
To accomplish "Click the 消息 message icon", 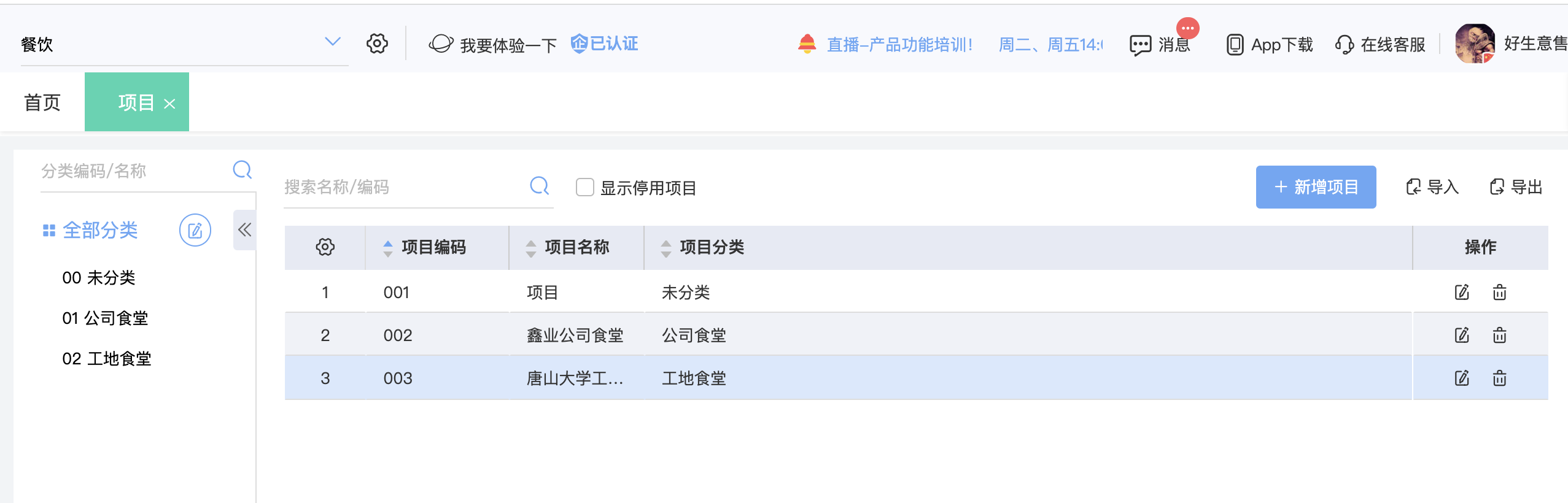I will point(1140,45).
